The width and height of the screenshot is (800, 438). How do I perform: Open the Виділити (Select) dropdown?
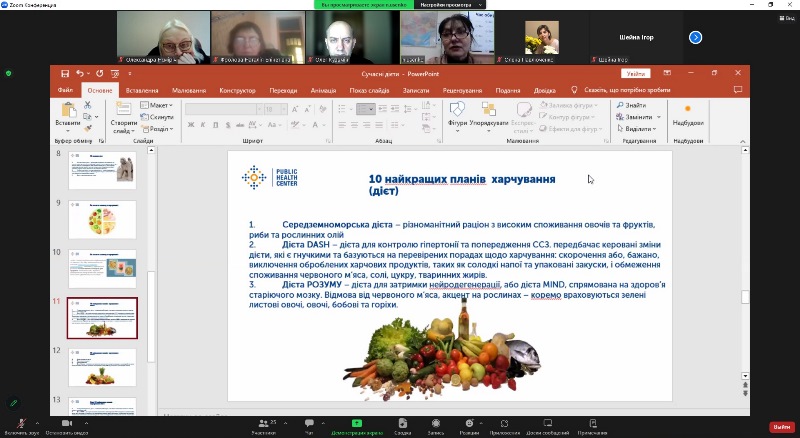coord(637,129)
